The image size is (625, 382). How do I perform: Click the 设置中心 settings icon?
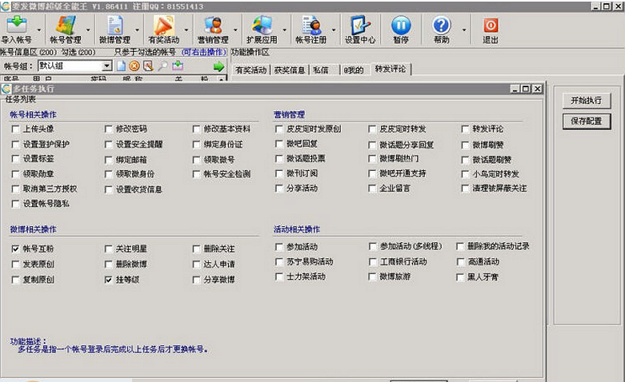[361, 25]
